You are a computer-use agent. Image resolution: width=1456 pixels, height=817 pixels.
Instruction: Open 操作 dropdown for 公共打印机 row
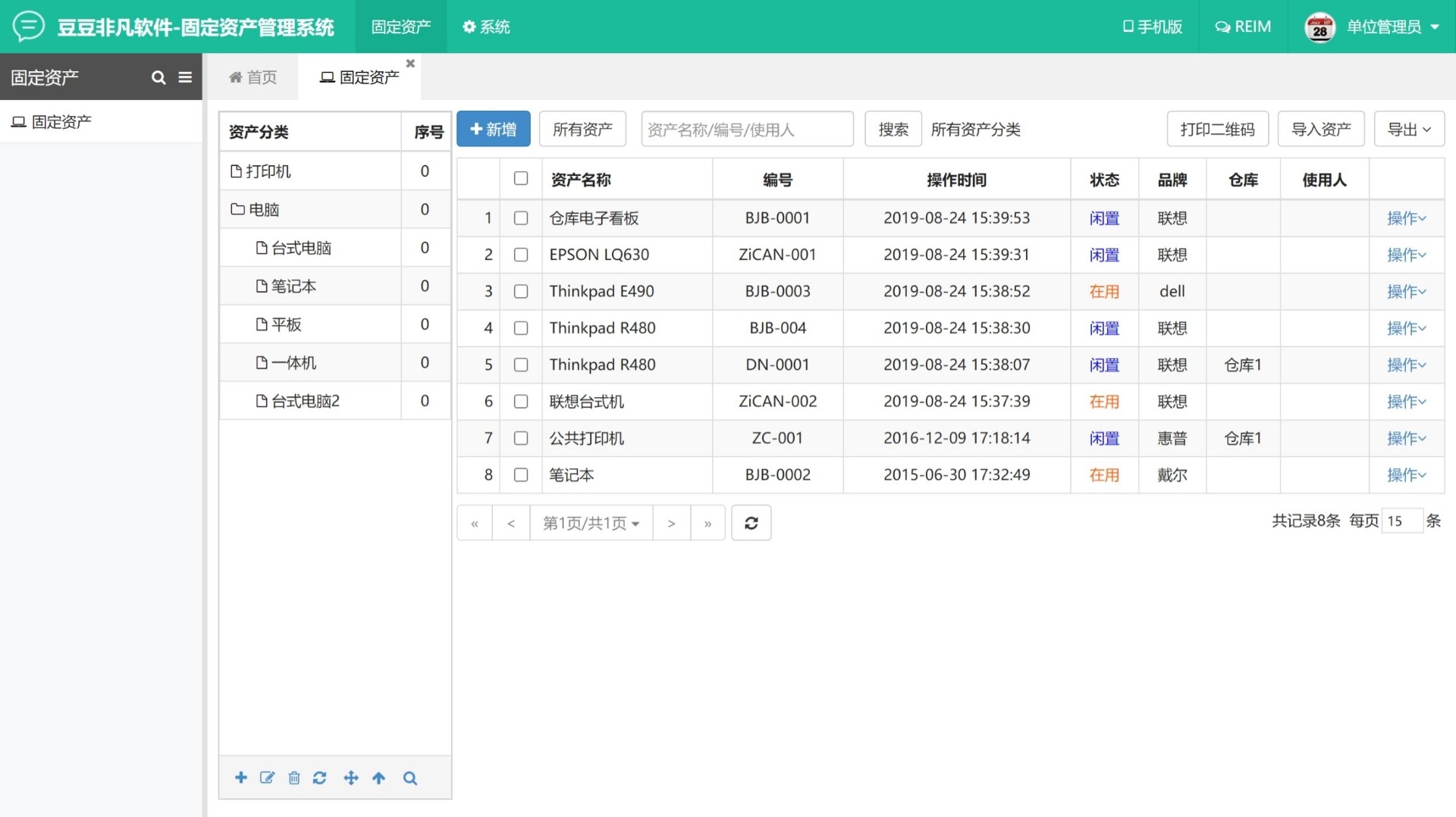click(x=1406, y=438)
